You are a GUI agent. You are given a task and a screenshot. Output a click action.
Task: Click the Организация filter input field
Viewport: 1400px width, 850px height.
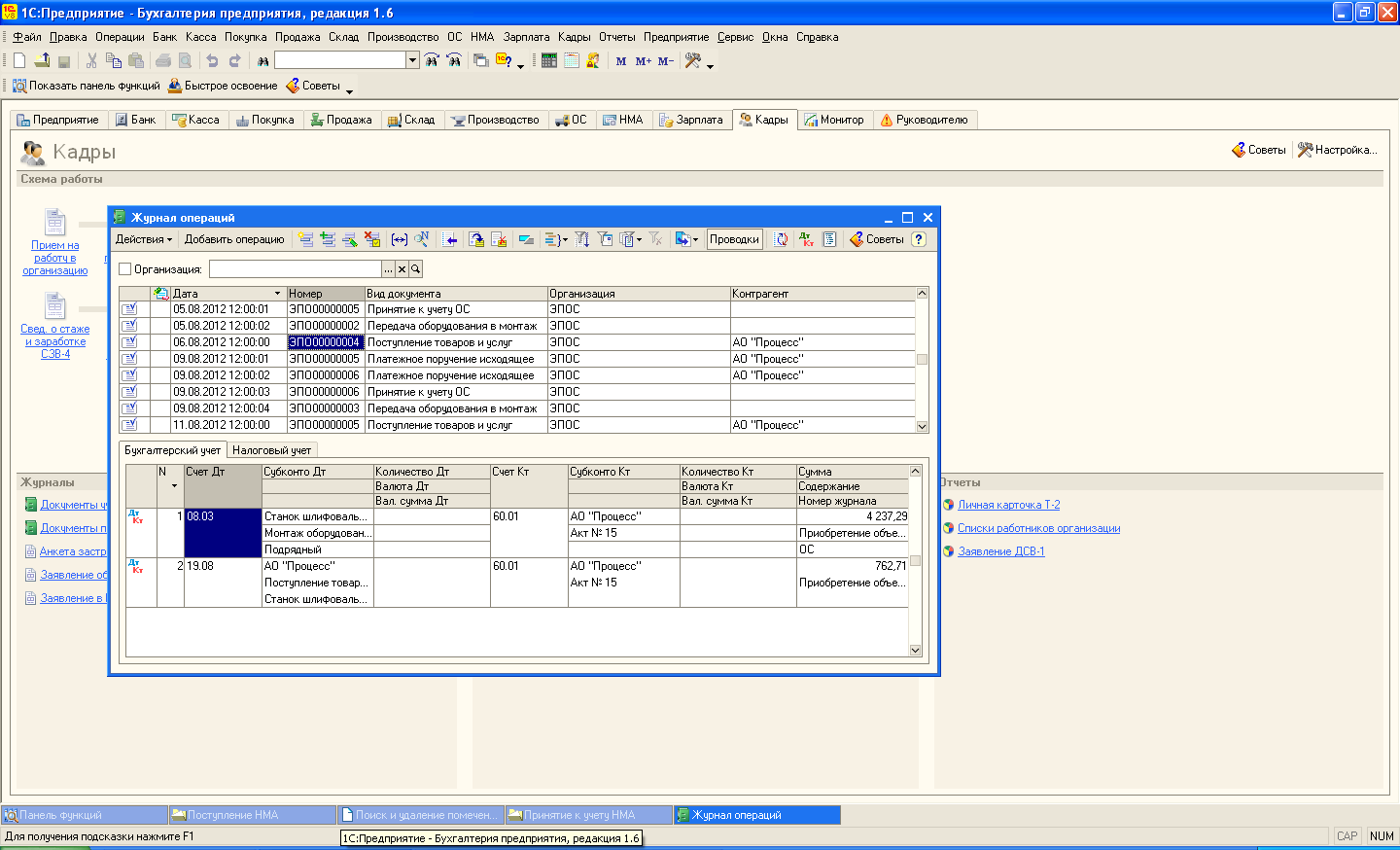(296, 269)
